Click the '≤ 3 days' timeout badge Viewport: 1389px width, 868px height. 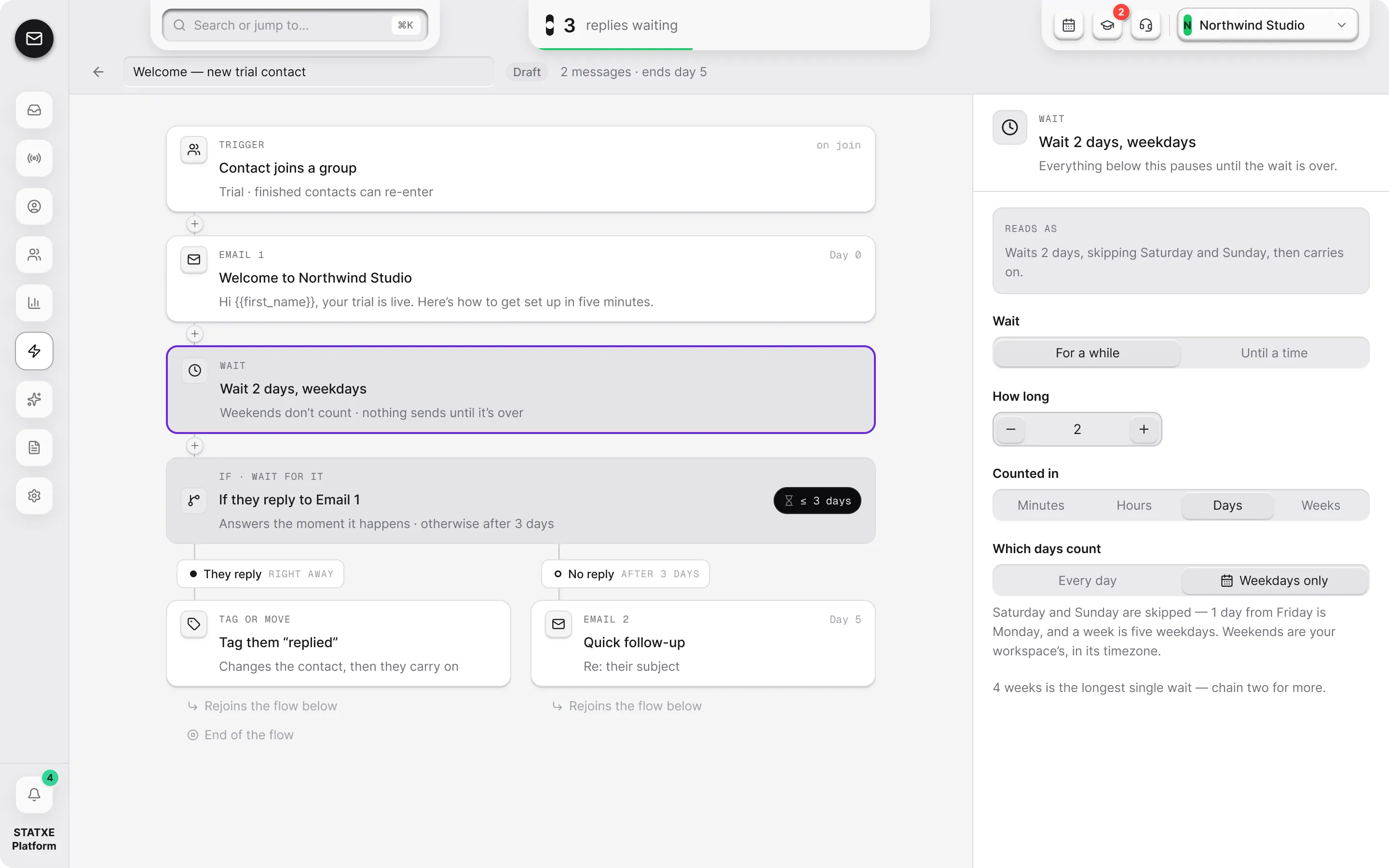(817, 501)
